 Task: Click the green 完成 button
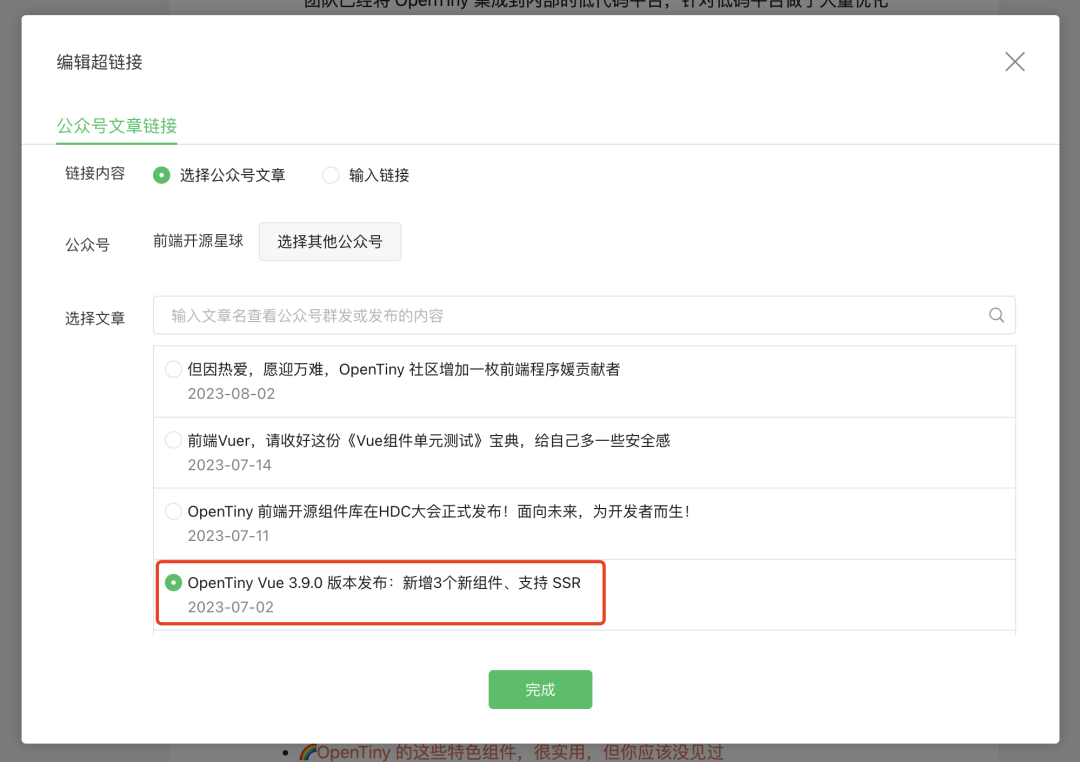[540, 689]
